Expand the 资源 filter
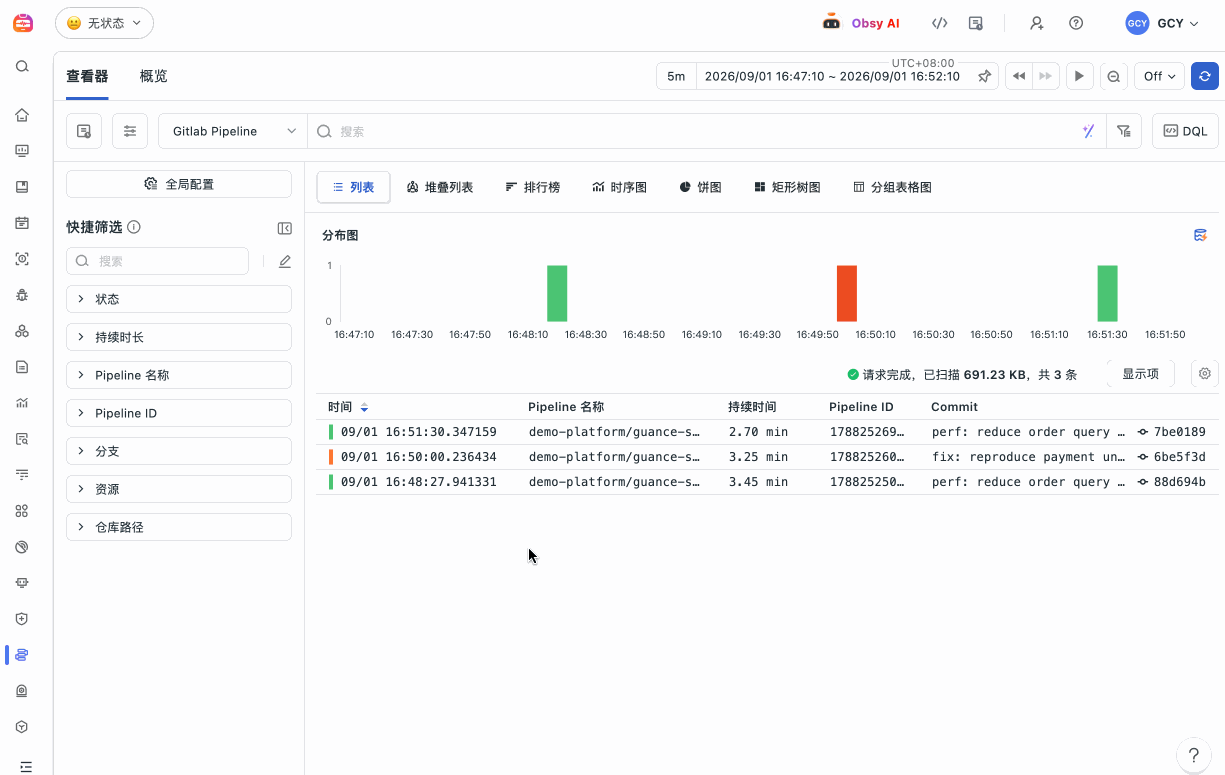Screen dimensions: 1225x775 click(x=179, y=489)
